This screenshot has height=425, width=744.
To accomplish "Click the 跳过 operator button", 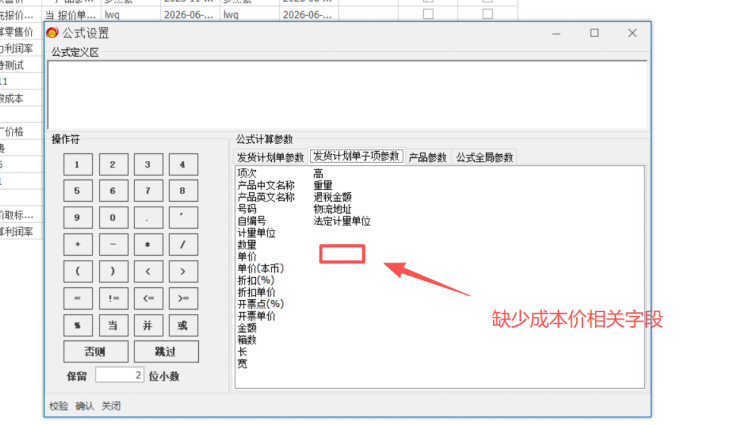I will pyautogui.click(x=166, y=351).
